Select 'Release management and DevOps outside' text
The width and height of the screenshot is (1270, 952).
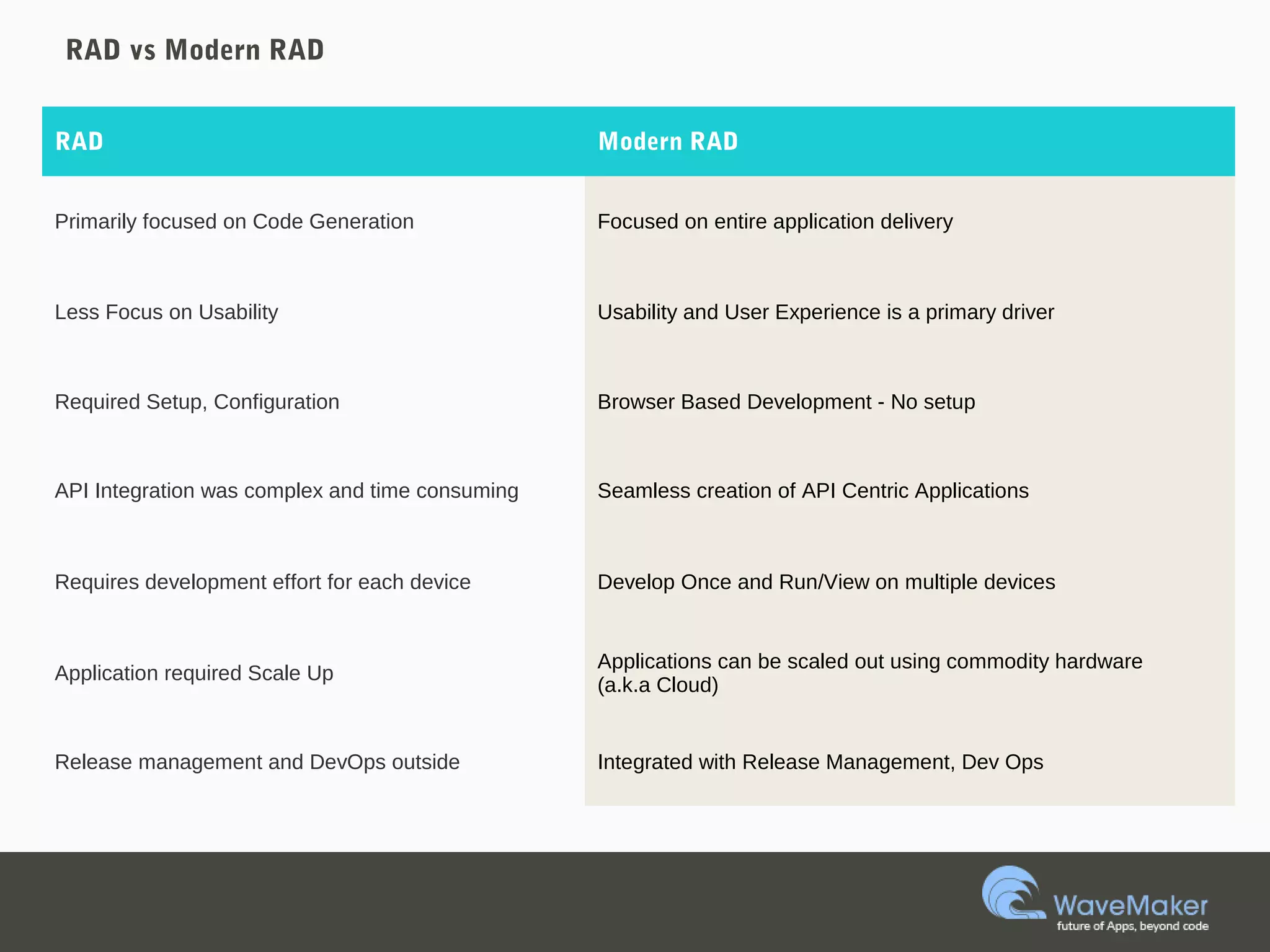point(257,762)
